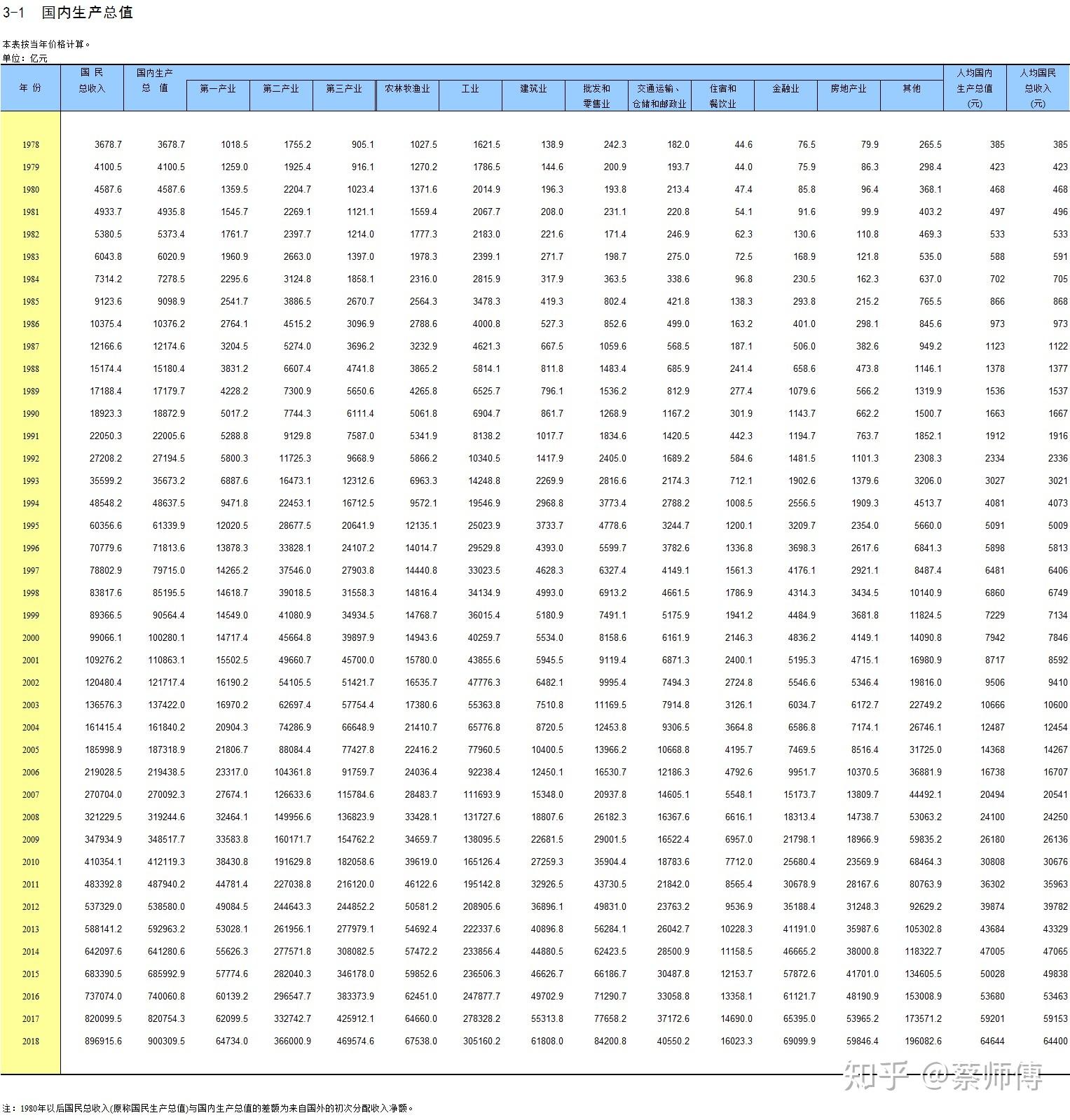Click the table title 国内生产总值
The height and width of the screenshot is (1120, 1070).
pyautogui.click(x=87, y=12)
